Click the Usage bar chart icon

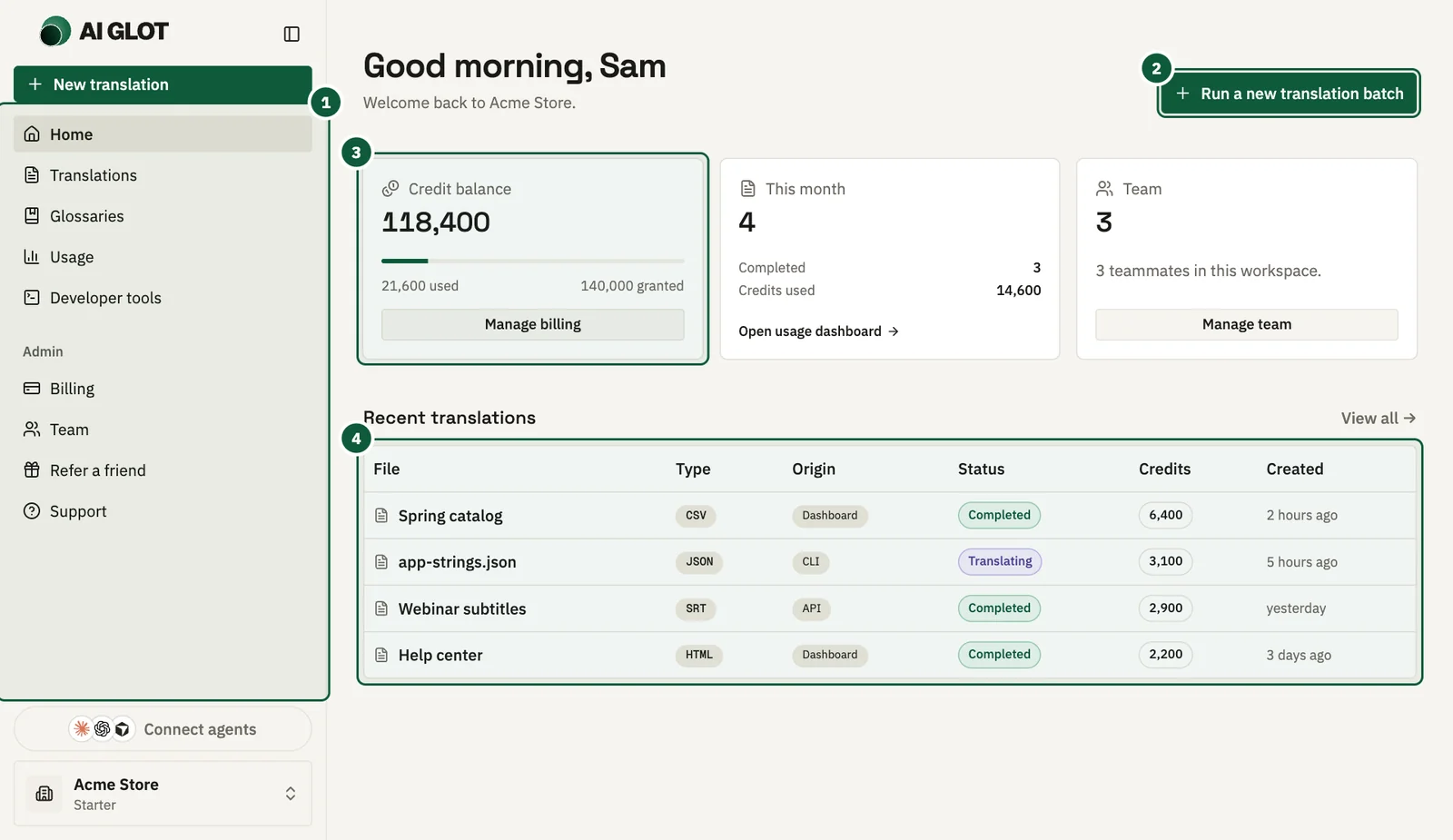point(32,257)
